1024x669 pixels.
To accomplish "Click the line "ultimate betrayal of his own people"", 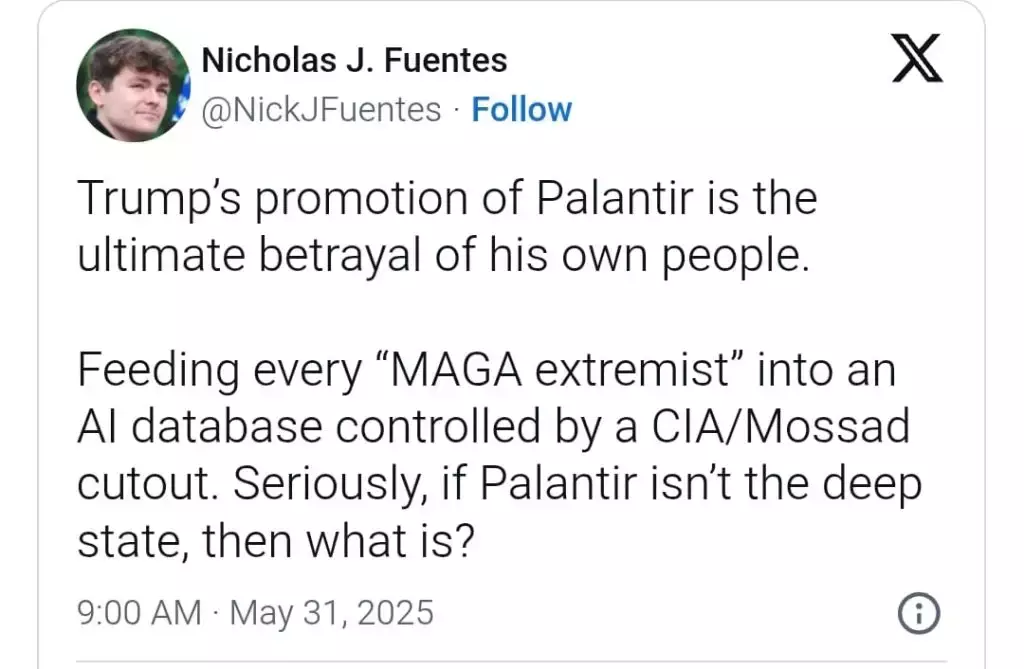I will point(441,256).
